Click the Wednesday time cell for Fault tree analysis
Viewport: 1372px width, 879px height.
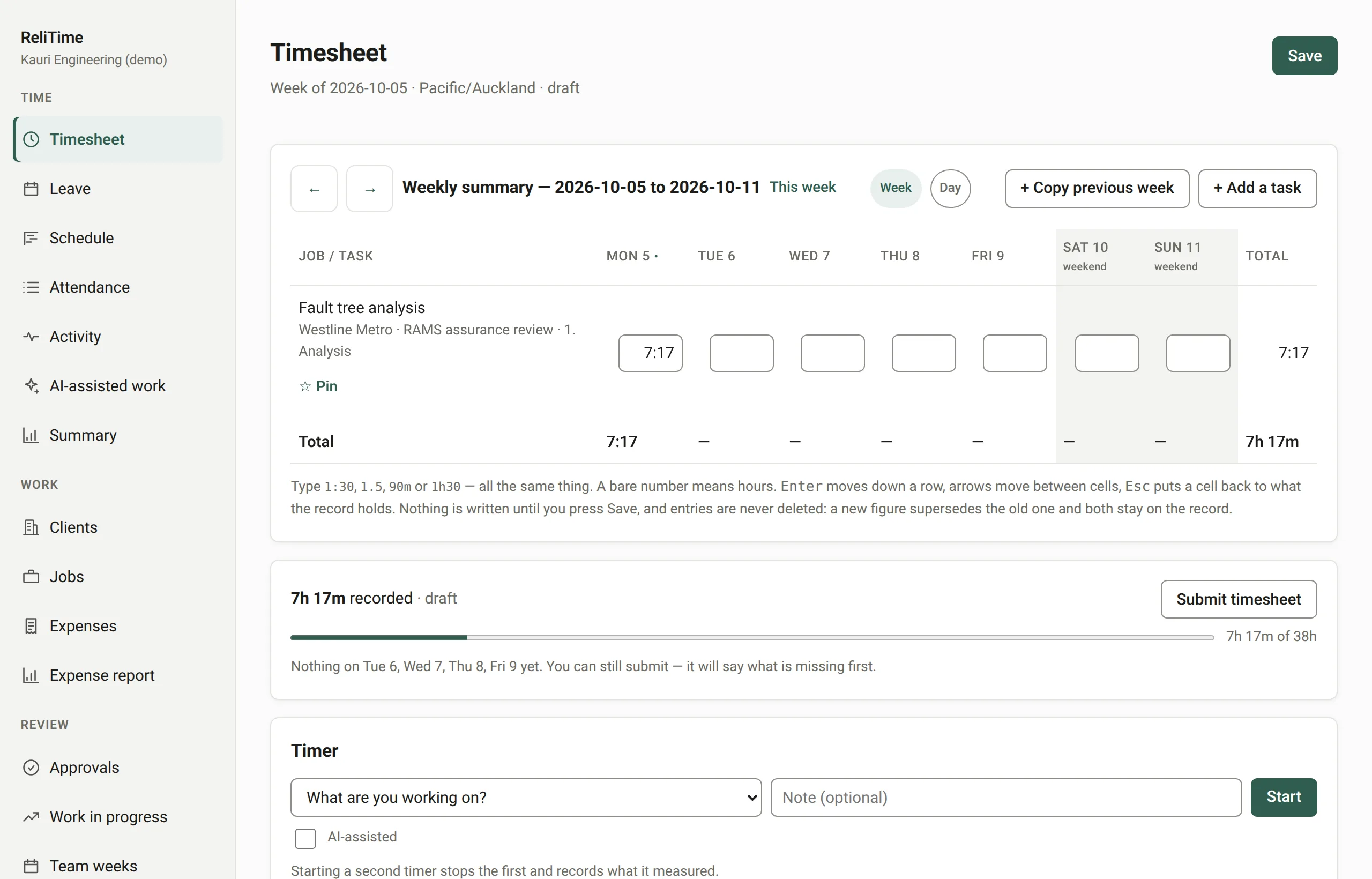[833, 353]
